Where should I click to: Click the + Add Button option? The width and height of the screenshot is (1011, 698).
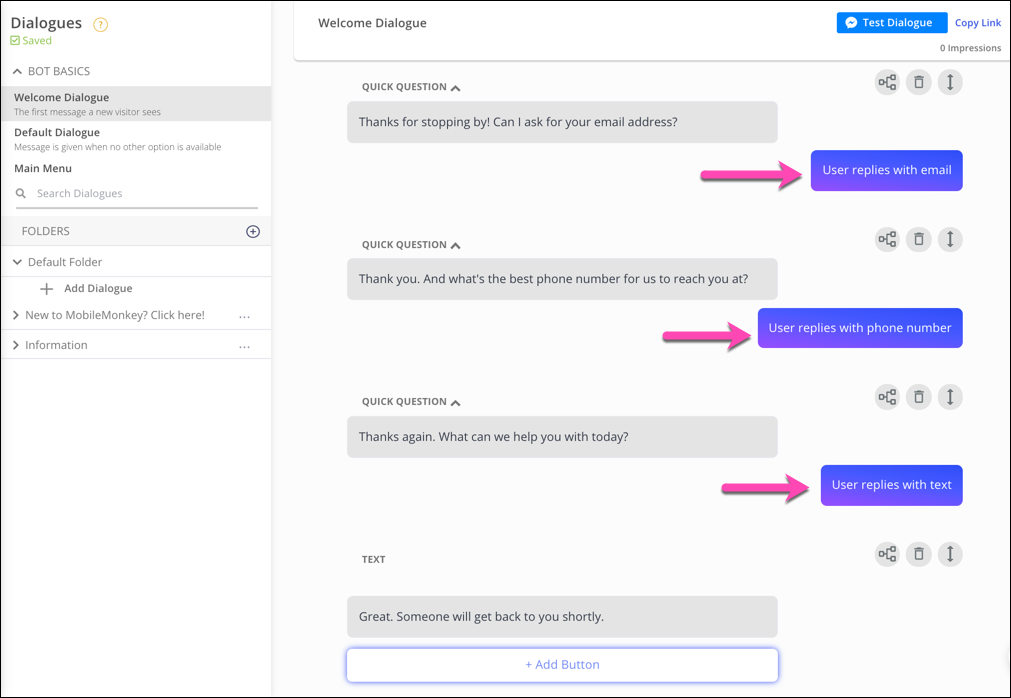[562, 664]
